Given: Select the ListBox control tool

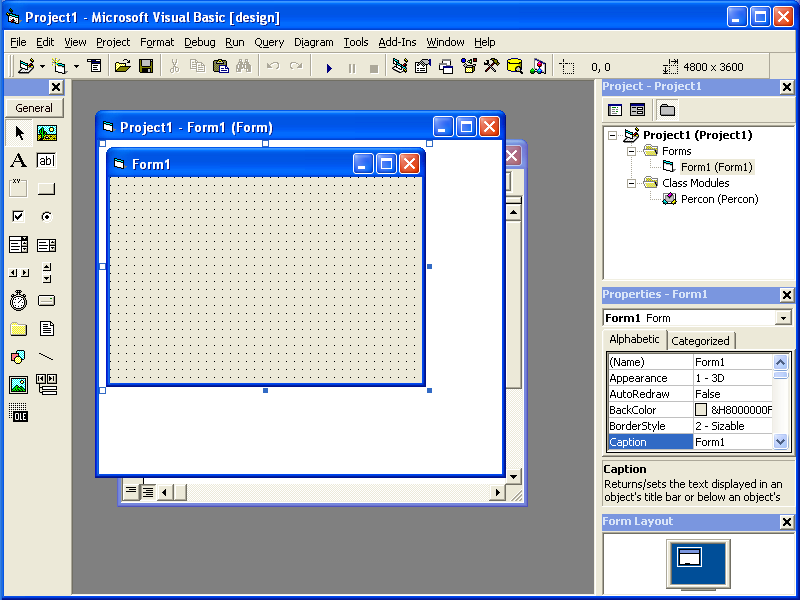Looking at the screenshot, I should point(46,245).
